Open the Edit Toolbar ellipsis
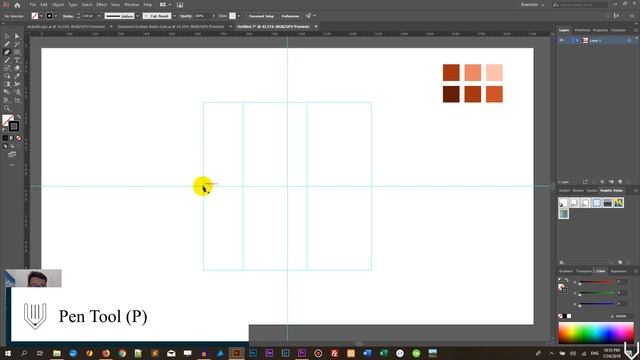The width and height of the screenshot is (640, 360). (12, 165)
